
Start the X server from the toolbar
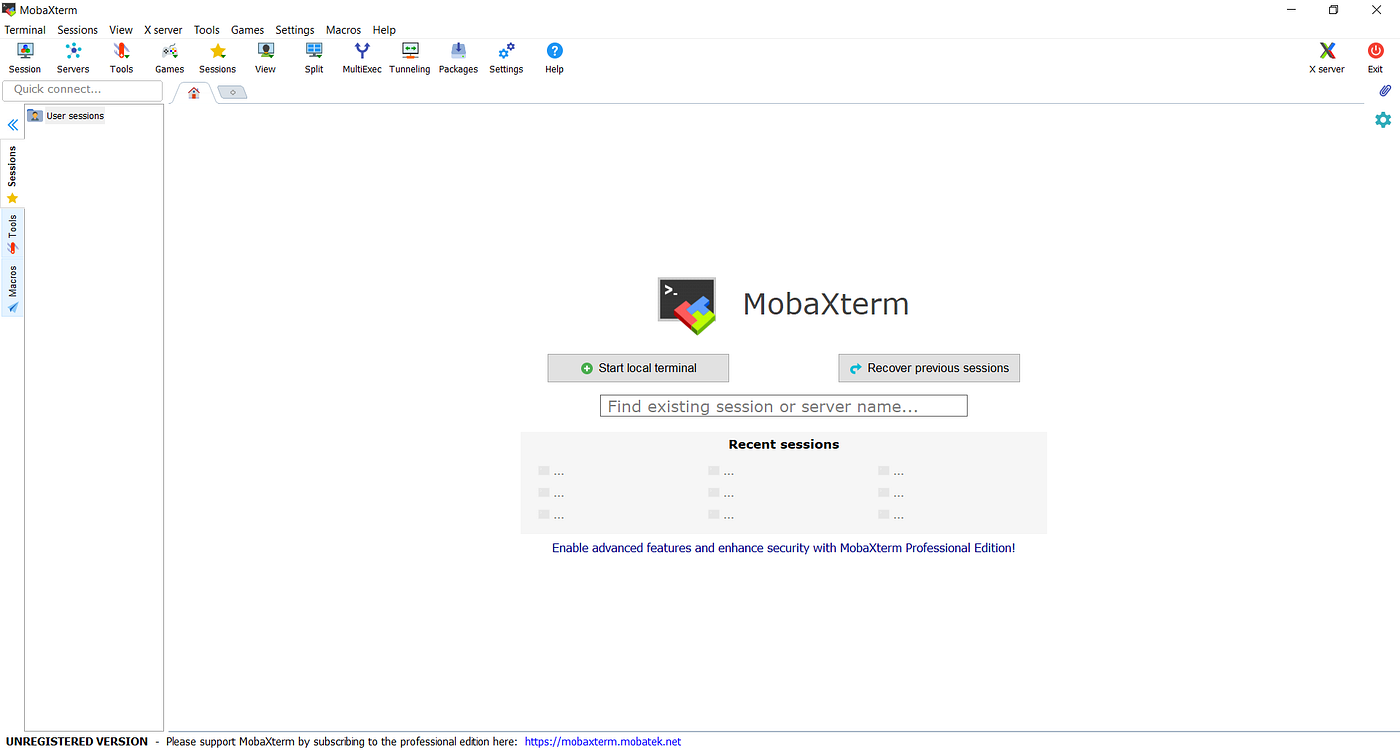(1326, 56)
